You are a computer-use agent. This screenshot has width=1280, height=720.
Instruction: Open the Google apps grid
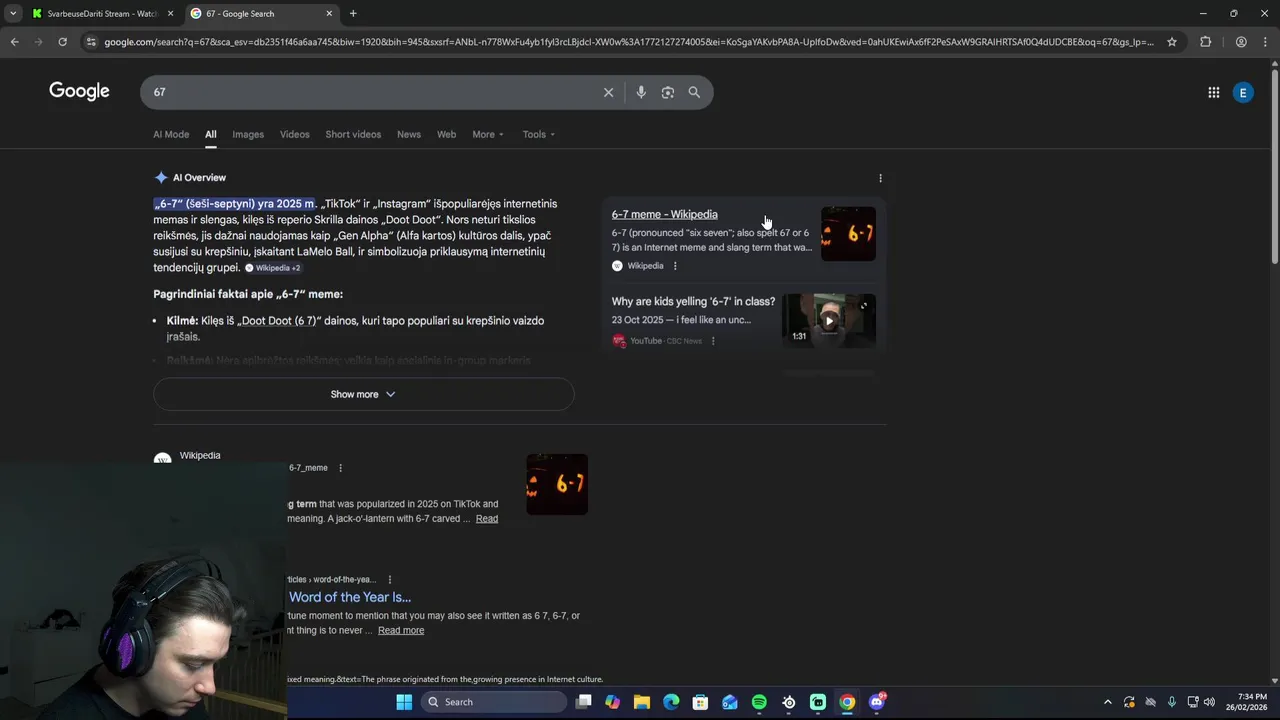point(1214,92)
